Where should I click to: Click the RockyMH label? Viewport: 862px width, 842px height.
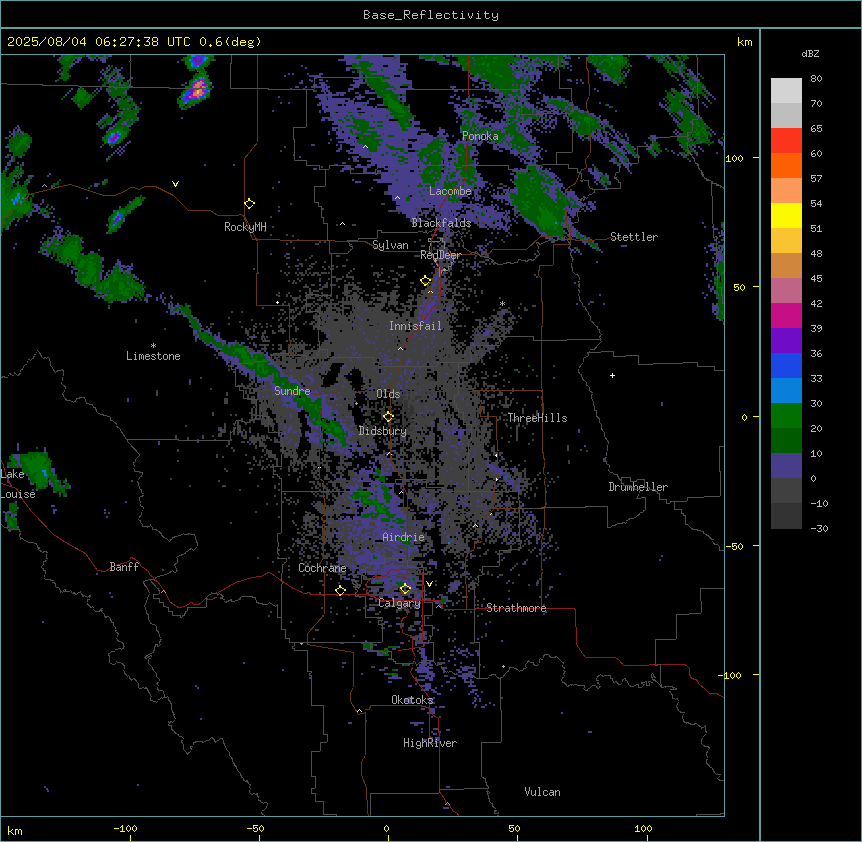click(x=245, y=227)
